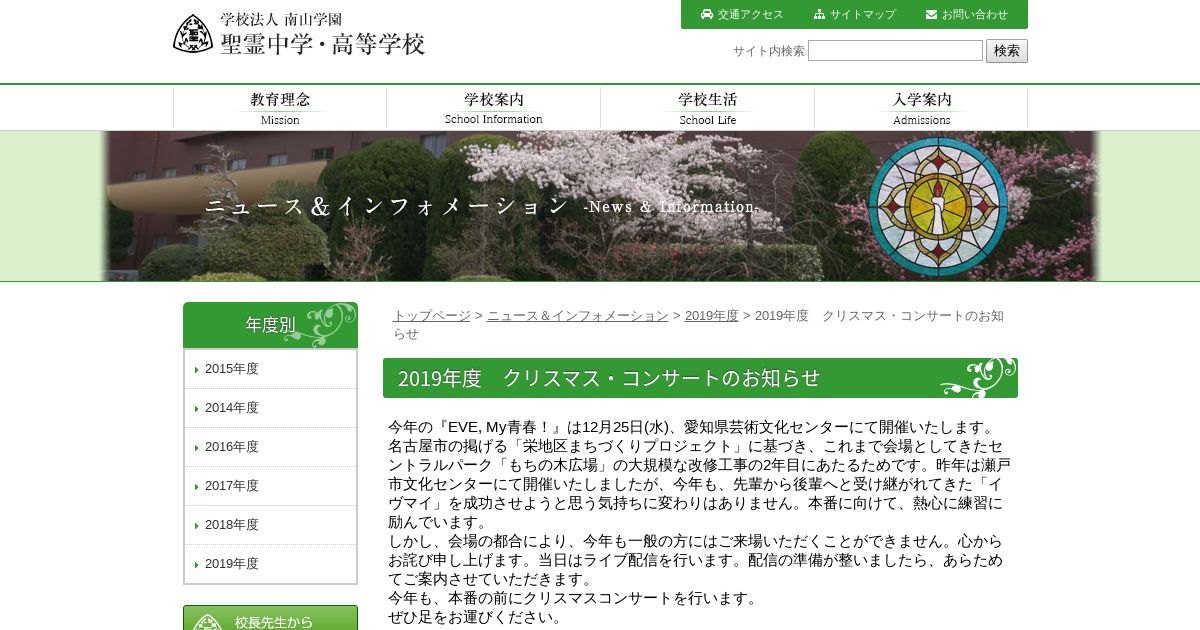
Task: Click the school crest logo icon
Action: click(193, 34)
